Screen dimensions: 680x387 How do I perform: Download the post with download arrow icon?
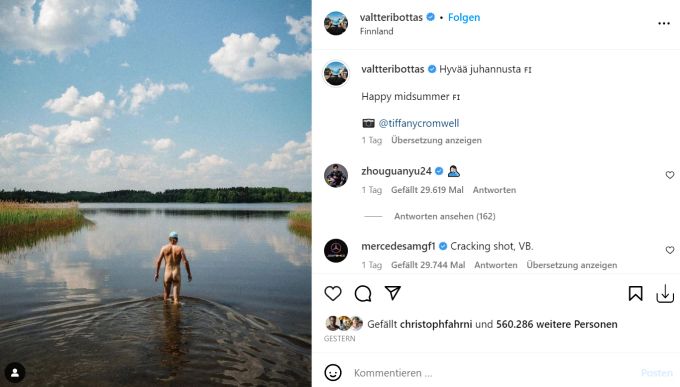tap(665, 294)
